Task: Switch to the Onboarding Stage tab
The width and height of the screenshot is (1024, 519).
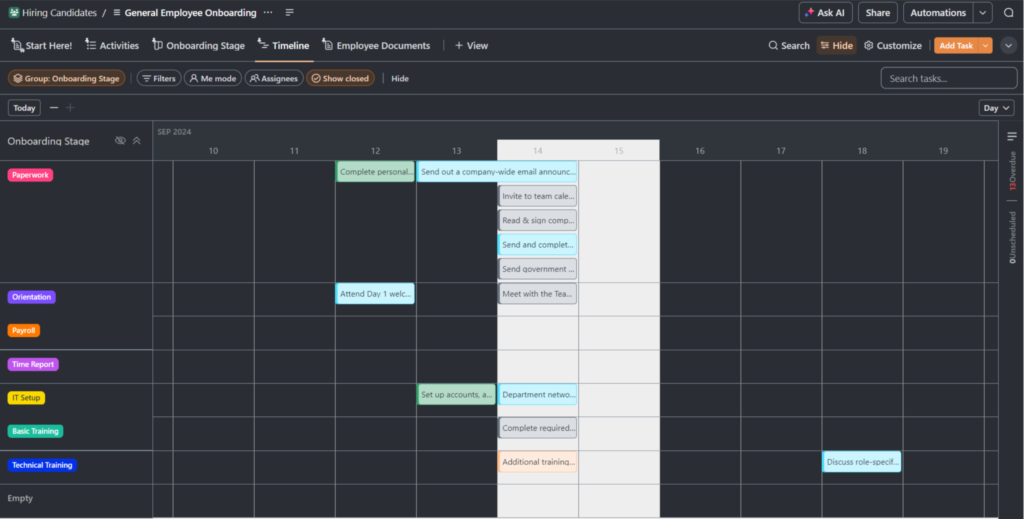Action: 199,46
